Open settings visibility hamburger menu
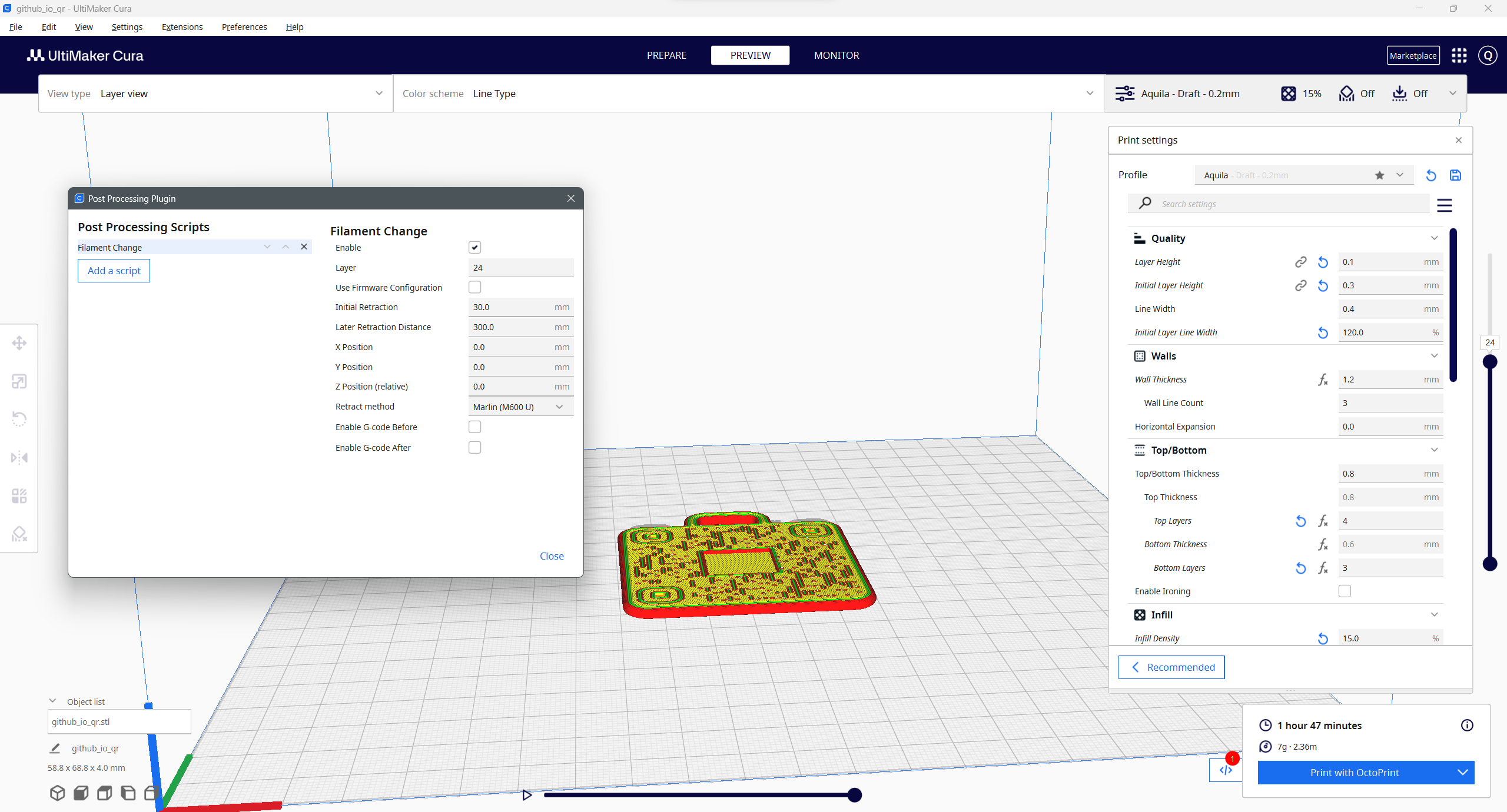Screen dimensions: 1507x812 click(1445, 205)
